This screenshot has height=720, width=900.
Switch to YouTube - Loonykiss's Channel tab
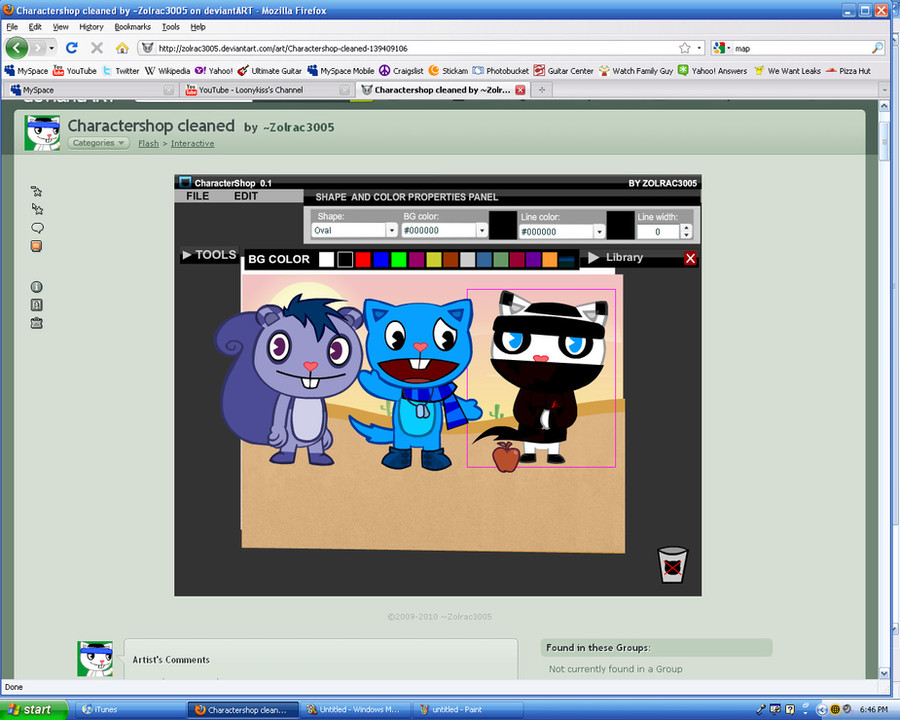266,90
